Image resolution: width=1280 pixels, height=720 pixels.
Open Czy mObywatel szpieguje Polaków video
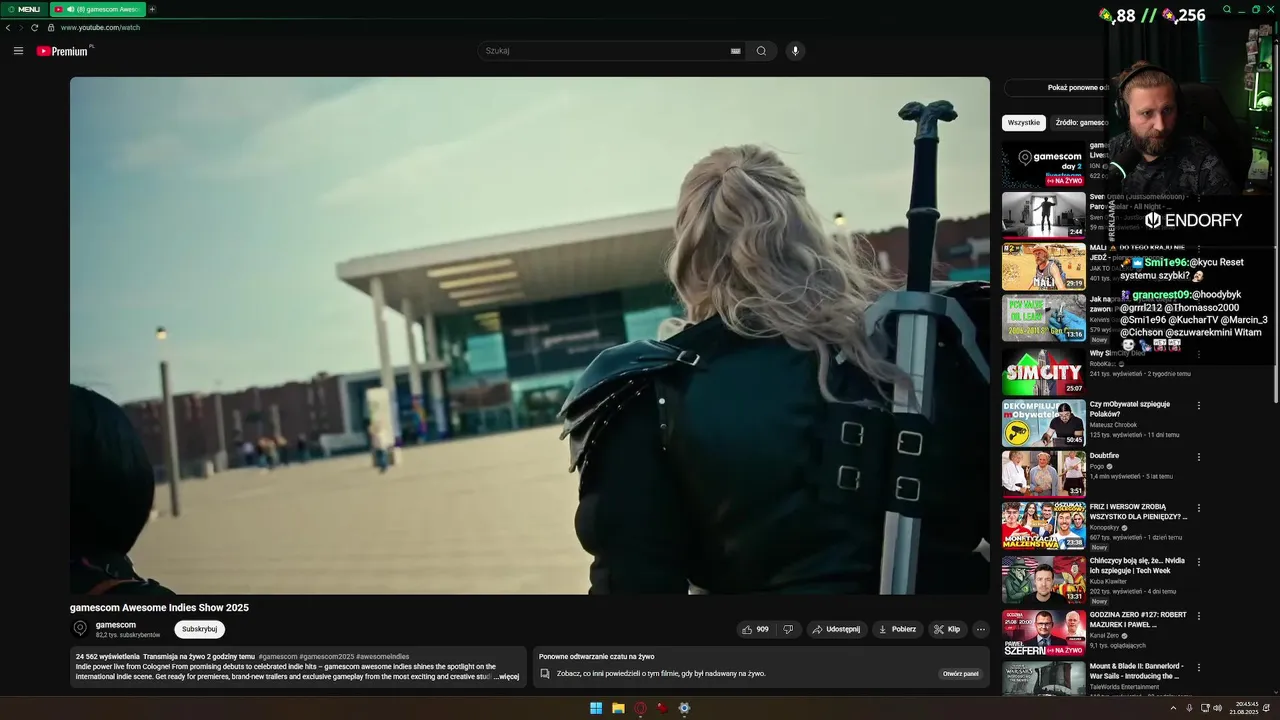1130,409
